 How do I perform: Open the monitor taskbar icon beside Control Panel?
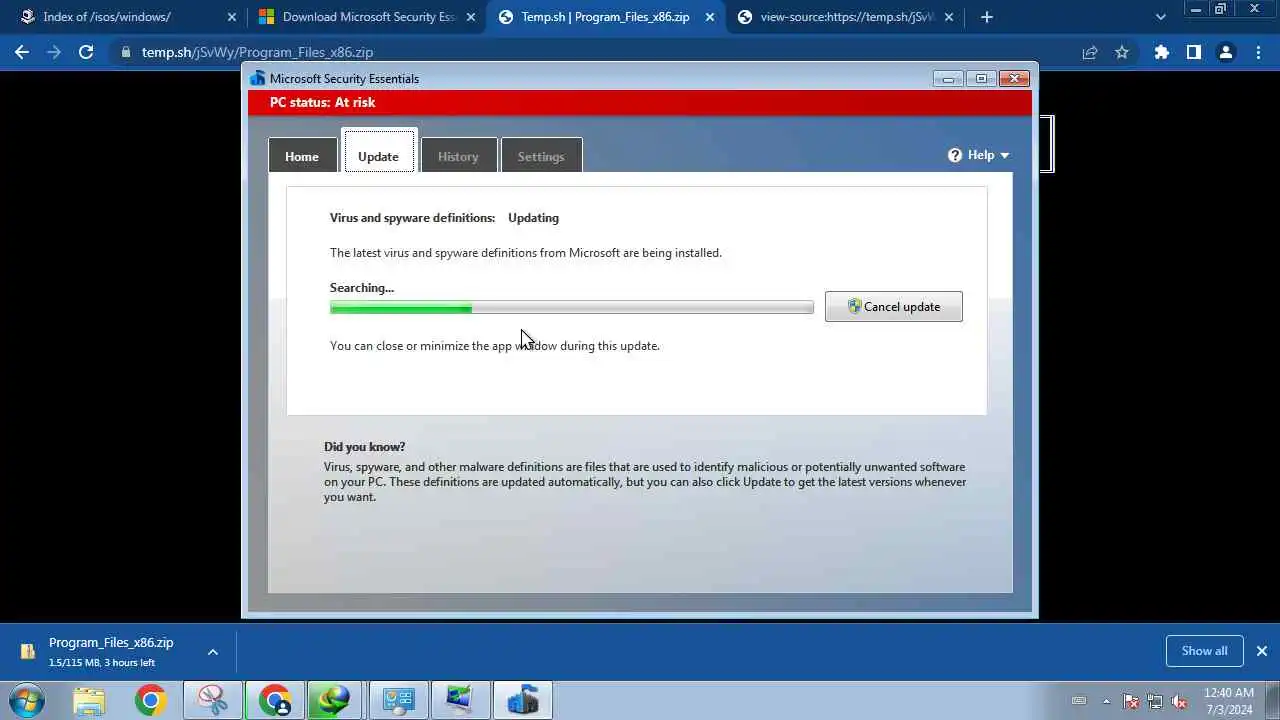pyautogui.click(x=460, y=701)
